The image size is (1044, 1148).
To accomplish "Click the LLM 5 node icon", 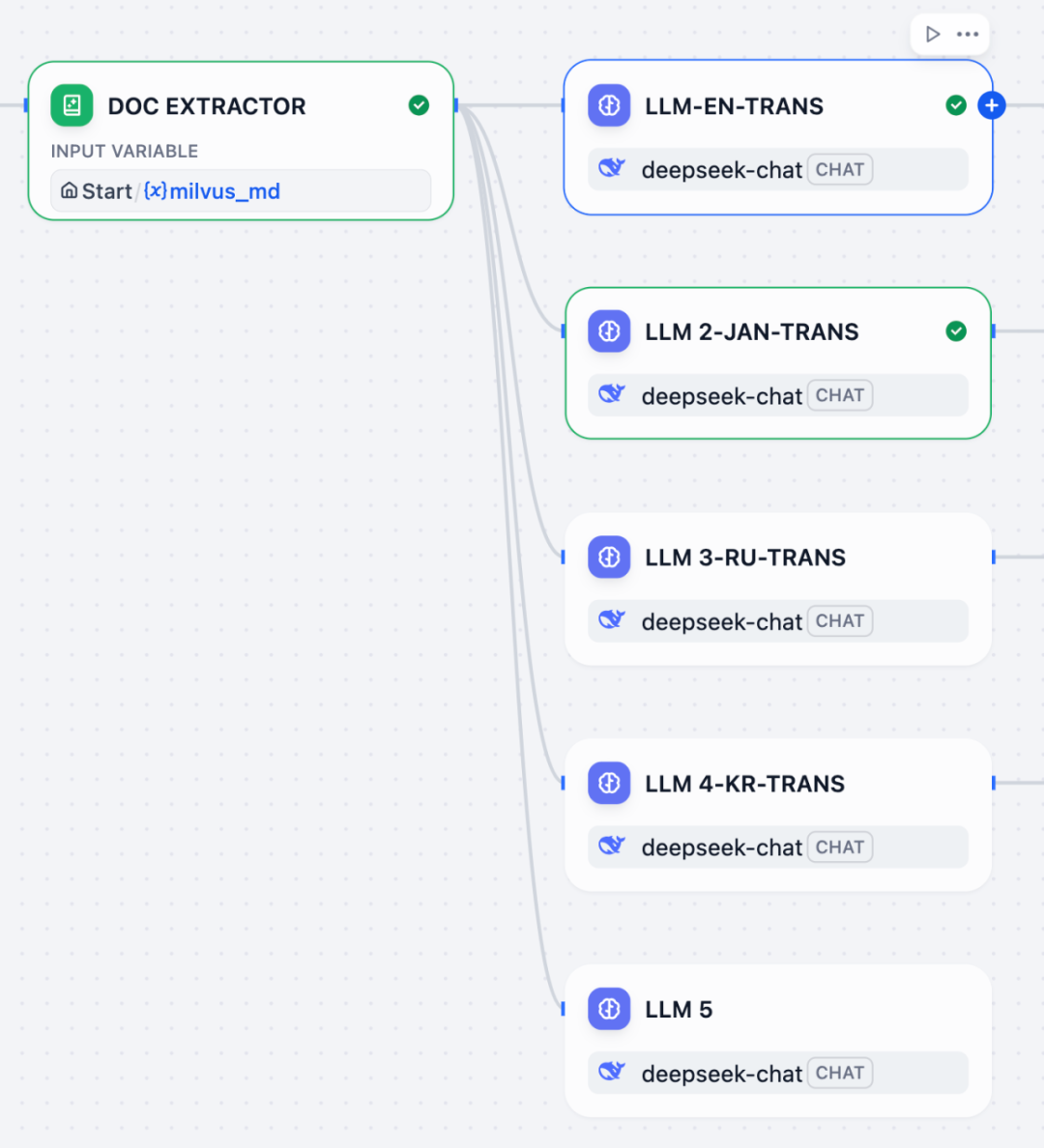I will click(x=609, y=1009).
